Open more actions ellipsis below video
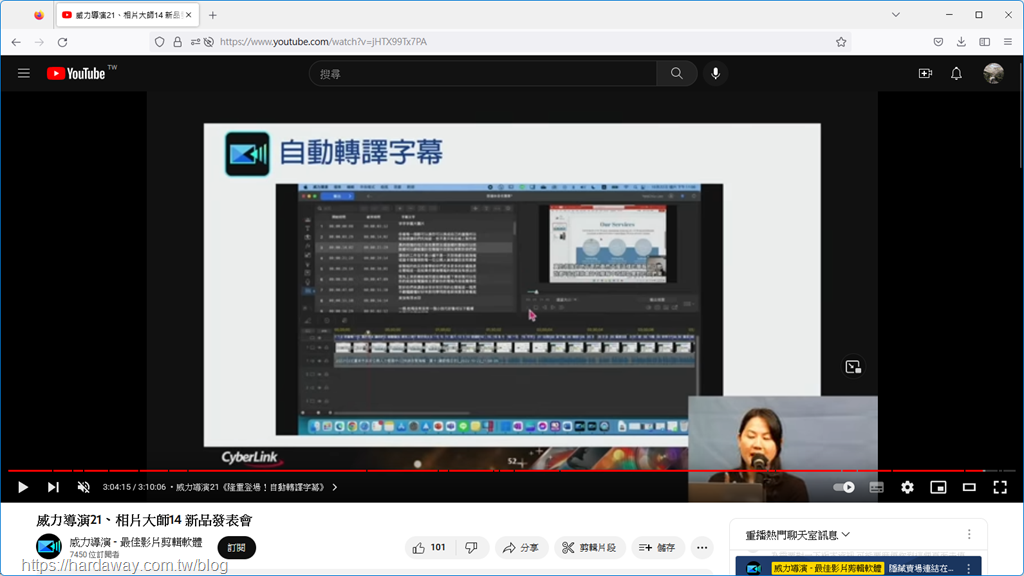The image size is (1024, 576). click(702, 547)
